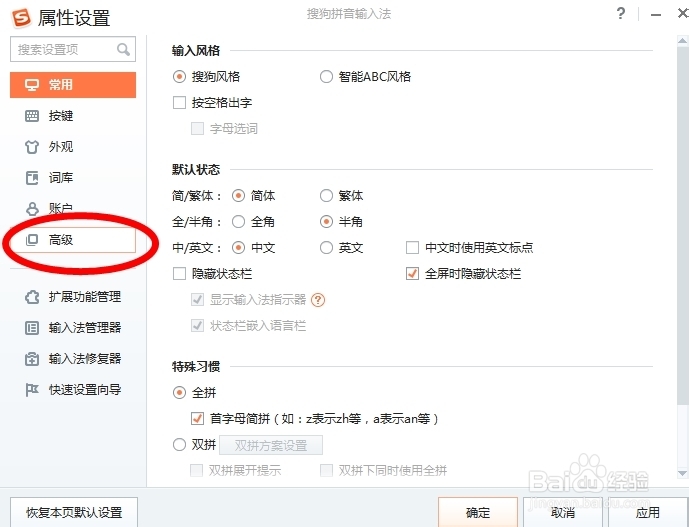This screenshot has height=527, width=689.
Task: Switch to the 按键 tab
Action: click(73, 116)
